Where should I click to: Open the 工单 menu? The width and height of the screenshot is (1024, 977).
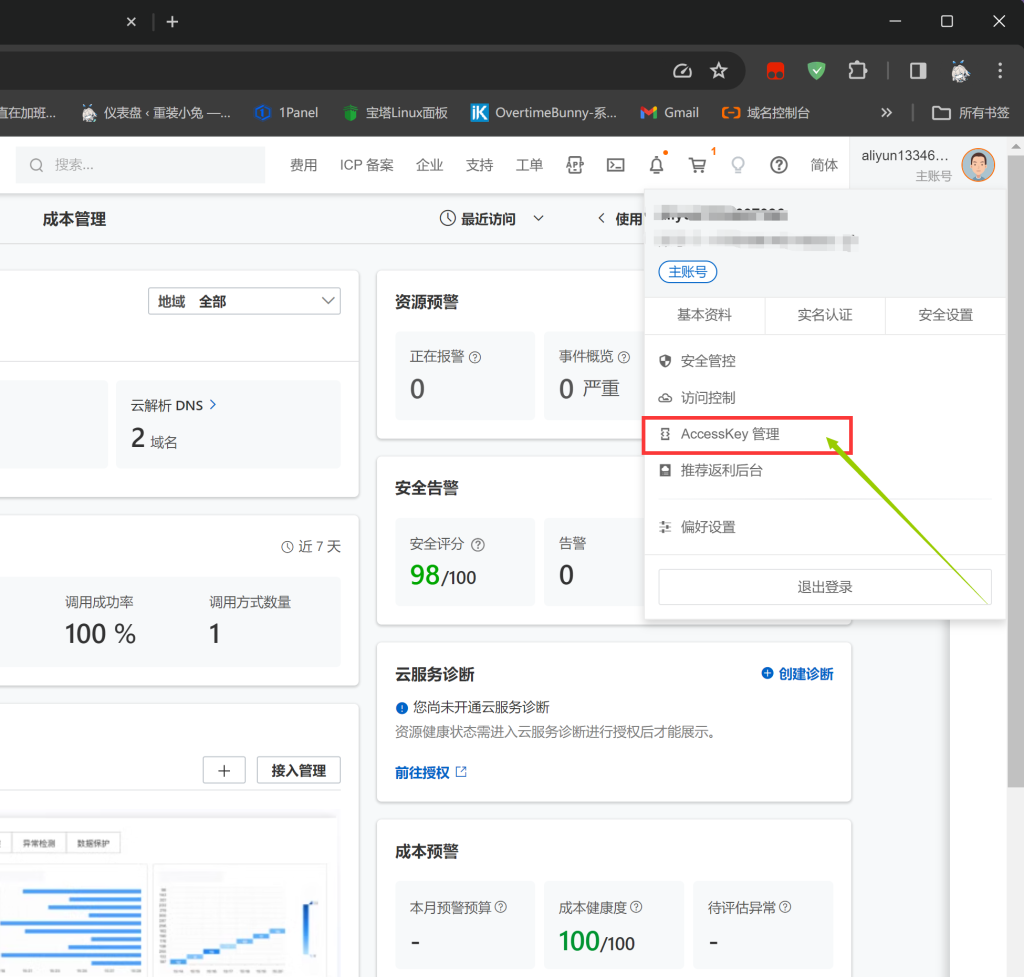(x=529, y=165)
